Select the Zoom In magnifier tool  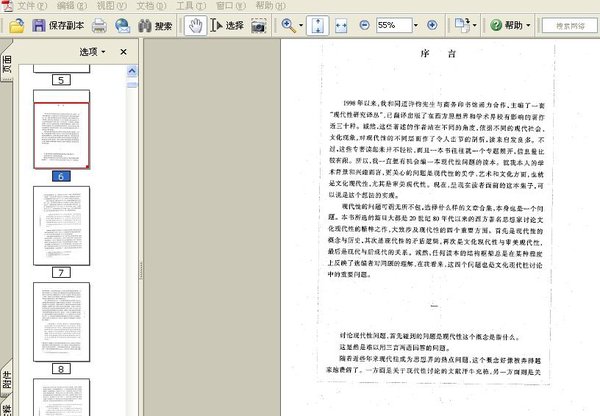click(x=289, y=26)
